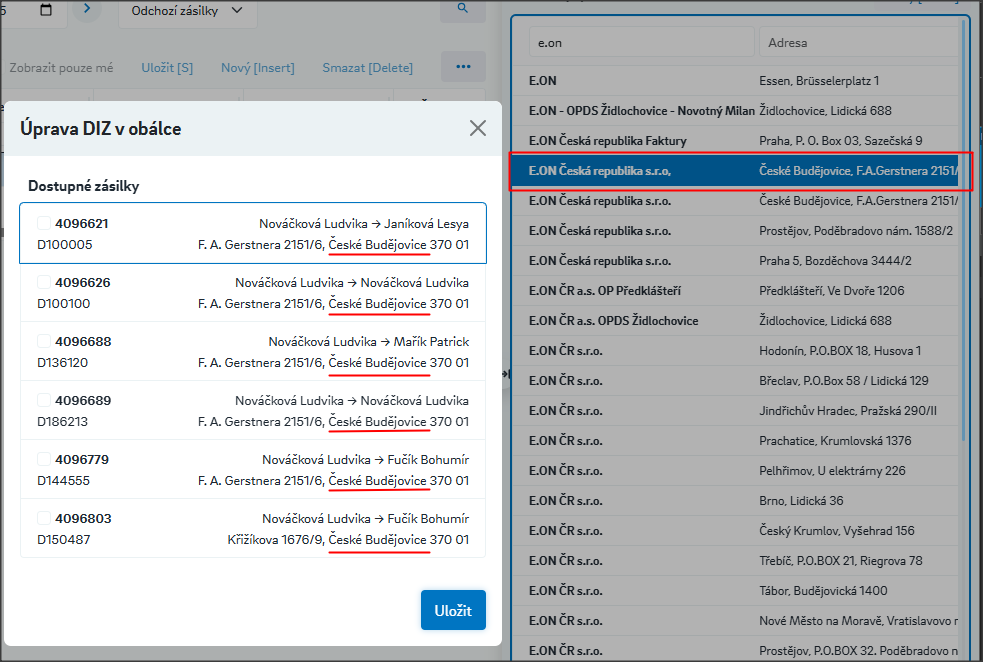The image size is (983, 662).
Task: Mark the checkbox for shipment 4096803
Action: tap(44, 518)
